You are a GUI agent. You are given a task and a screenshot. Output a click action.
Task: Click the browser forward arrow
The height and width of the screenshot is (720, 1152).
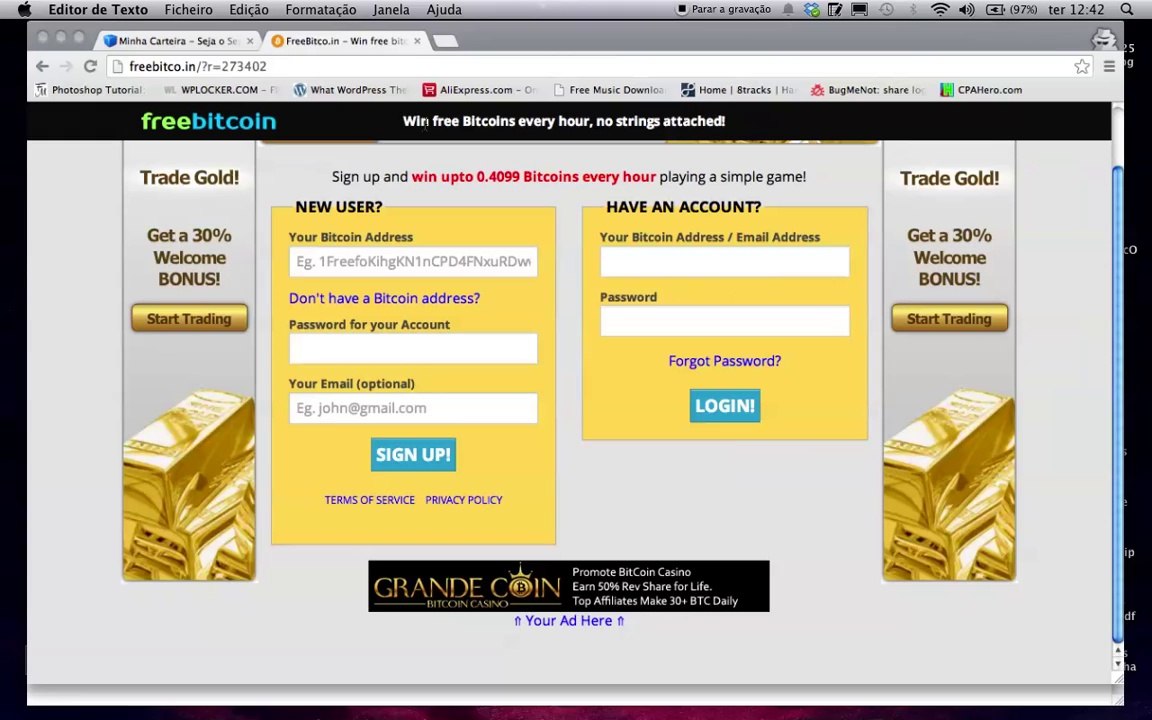point(66,66)
